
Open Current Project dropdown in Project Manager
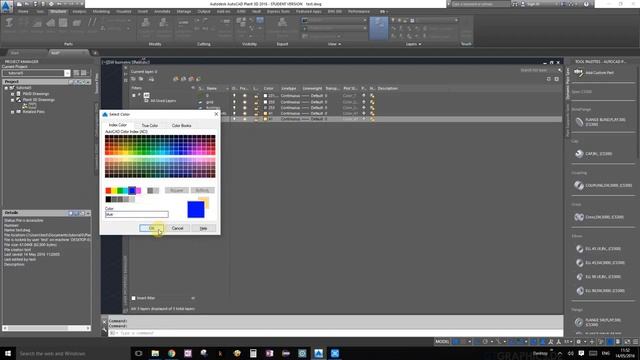coord(67,73)
